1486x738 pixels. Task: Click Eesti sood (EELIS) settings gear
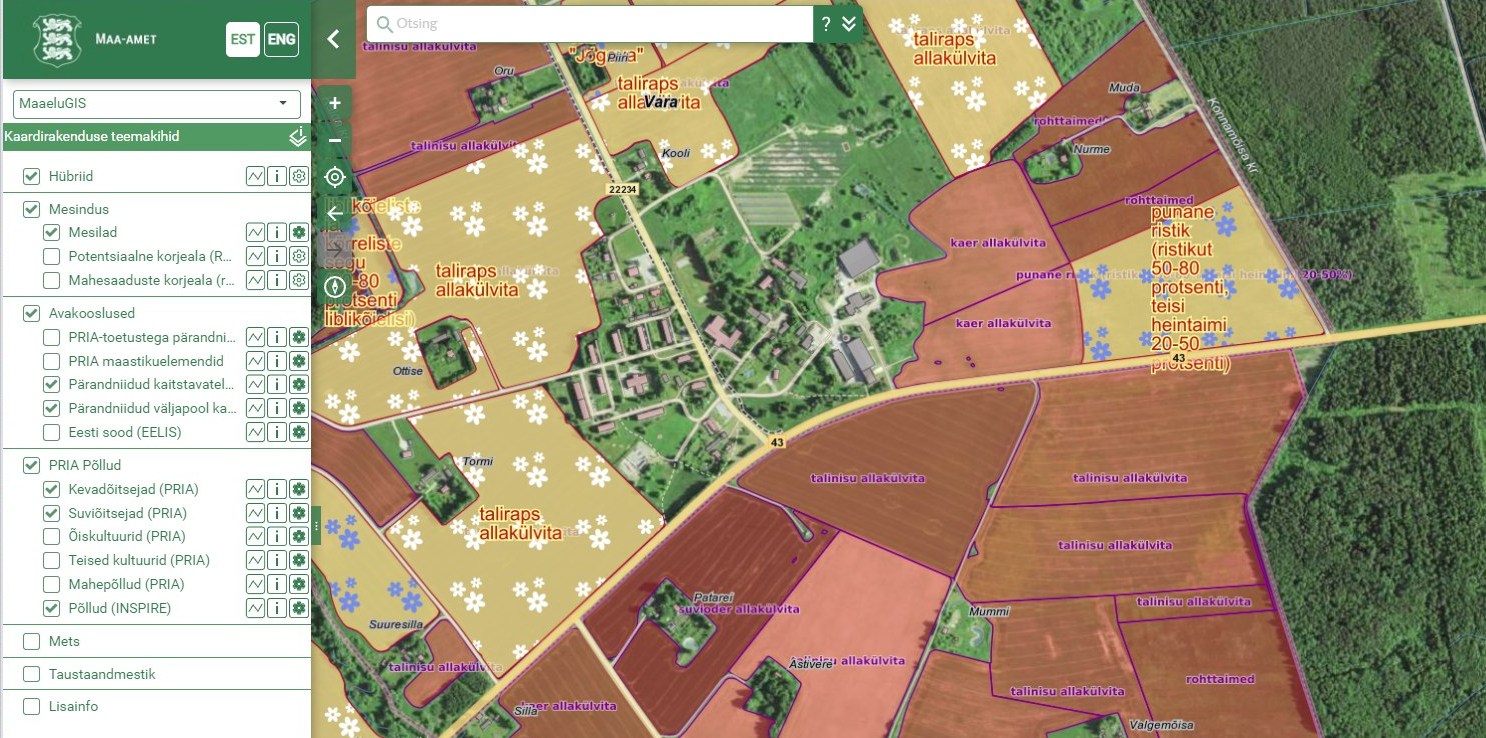[x=298, y=433]
